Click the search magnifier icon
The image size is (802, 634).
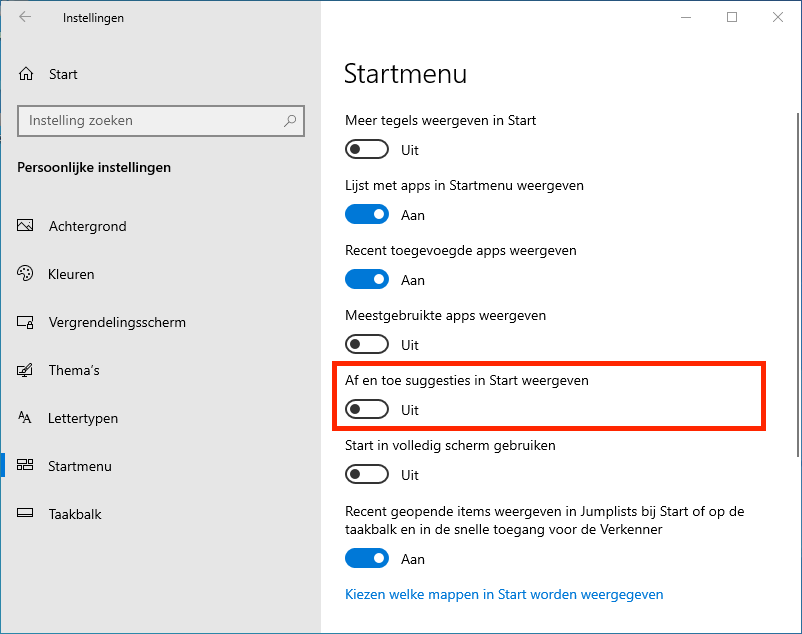coord(290,121)
